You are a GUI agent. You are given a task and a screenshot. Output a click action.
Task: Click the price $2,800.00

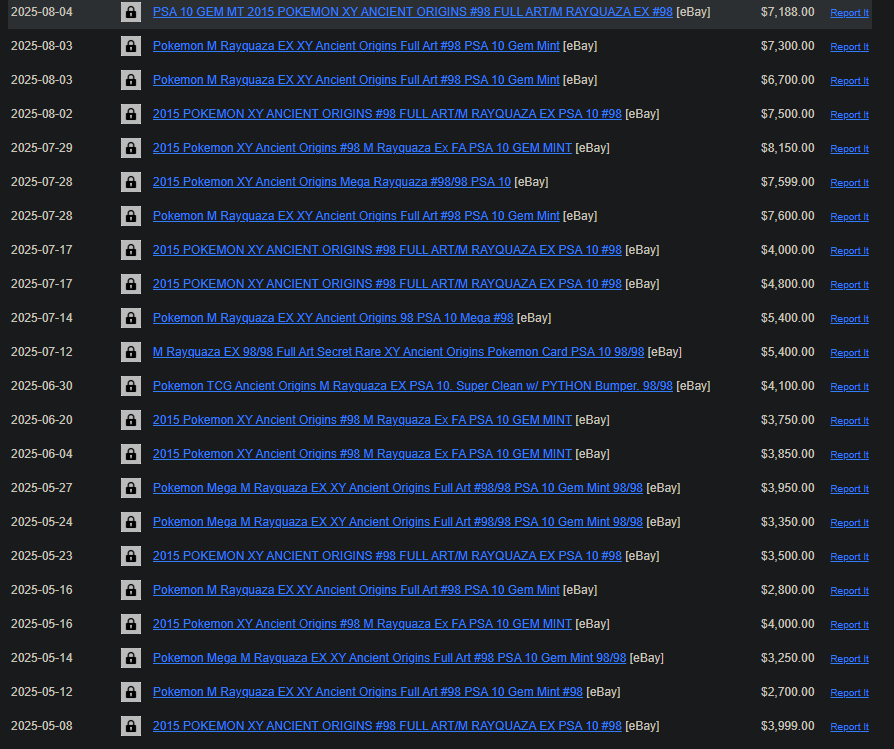pos(787,590)
